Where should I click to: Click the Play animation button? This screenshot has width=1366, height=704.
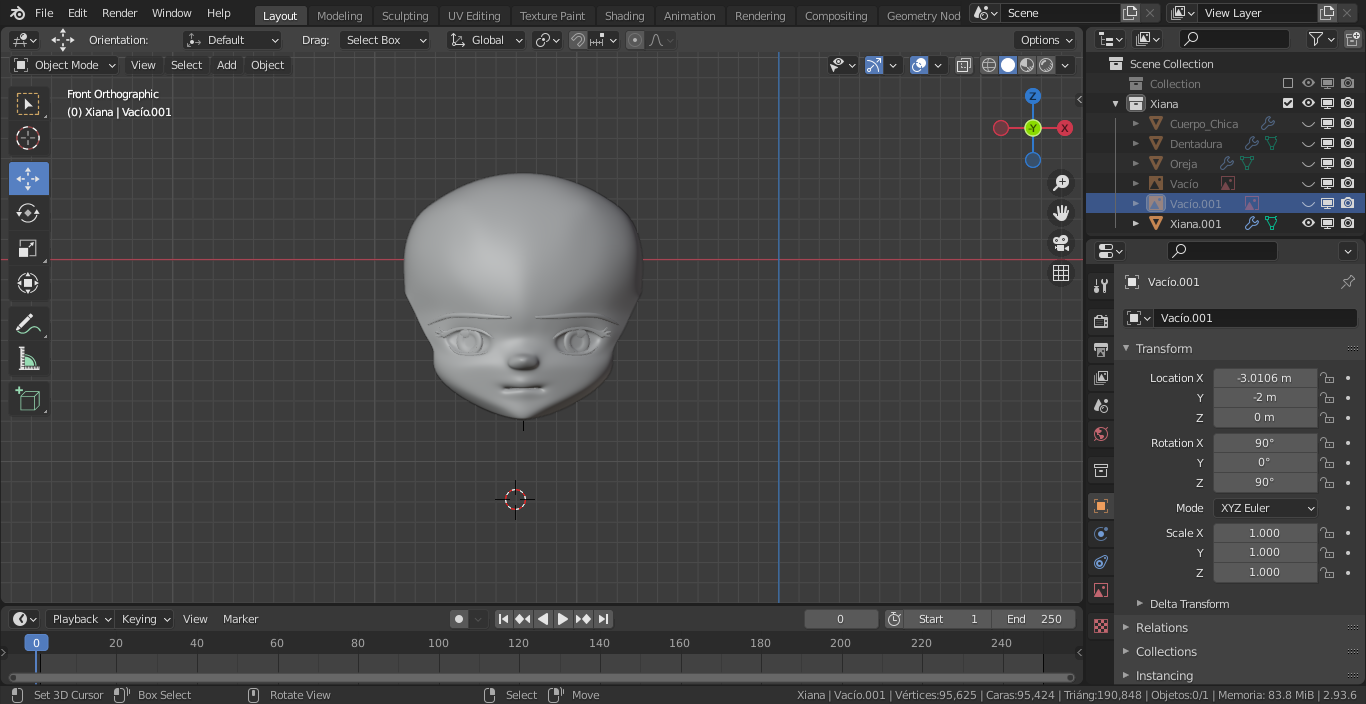563,619
